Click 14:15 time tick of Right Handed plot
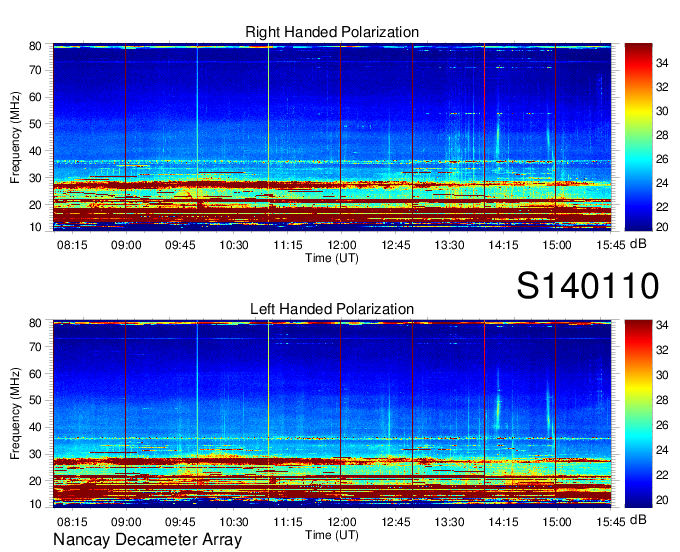This screenshot has width=680, height=552. [x=503, y=245]
